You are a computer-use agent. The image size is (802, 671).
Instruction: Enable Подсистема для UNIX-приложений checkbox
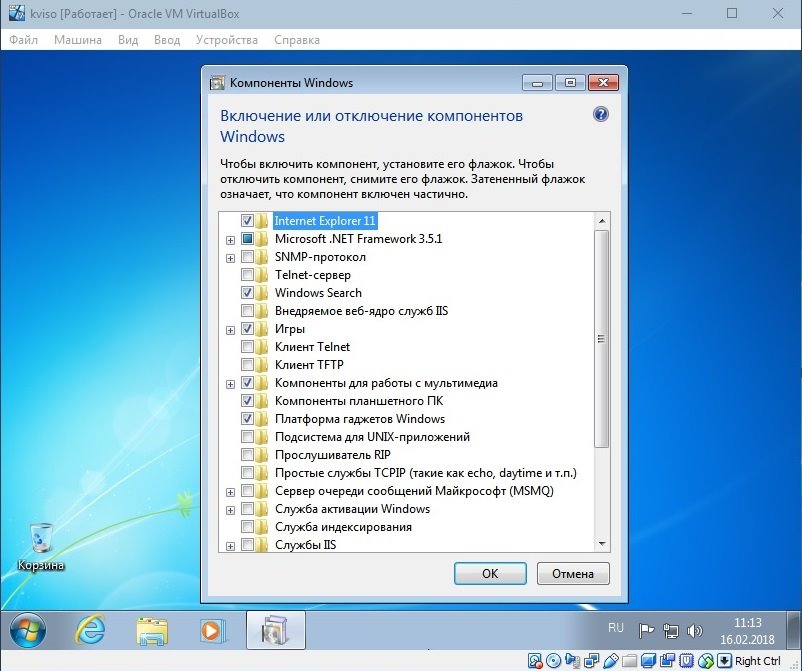click(x=247, y=437)
